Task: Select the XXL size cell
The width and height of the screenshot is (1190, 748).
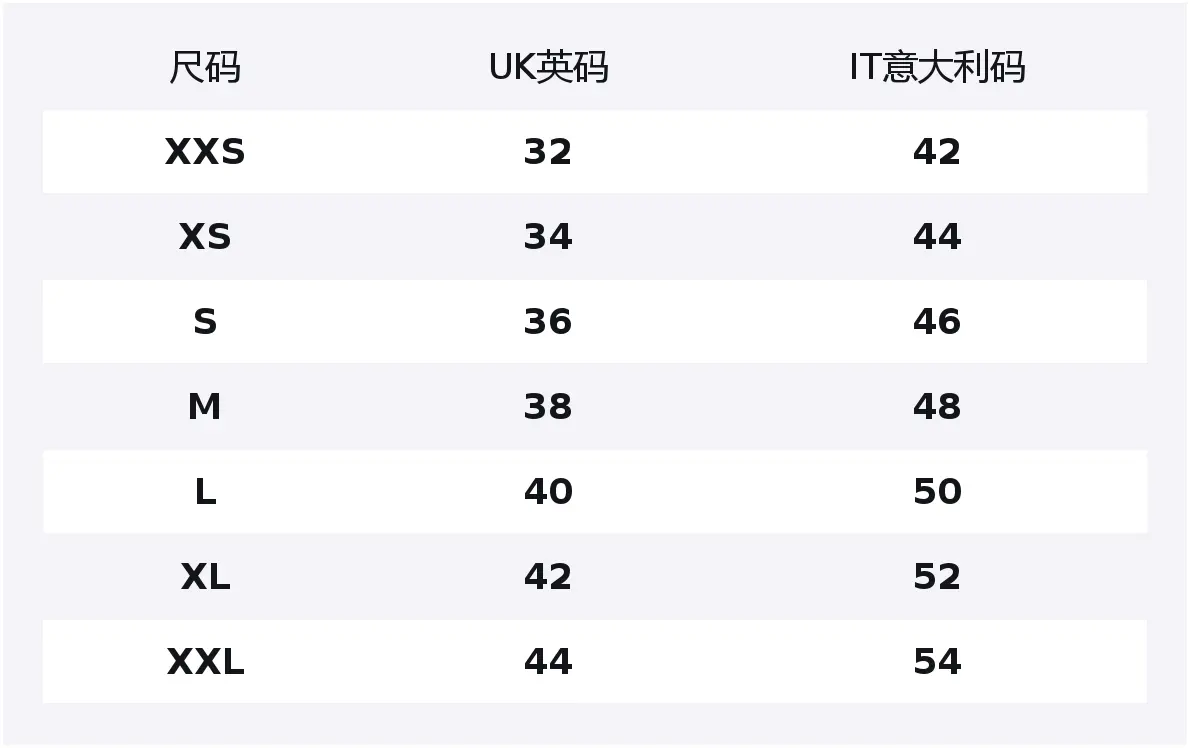Action: point(205,662)
